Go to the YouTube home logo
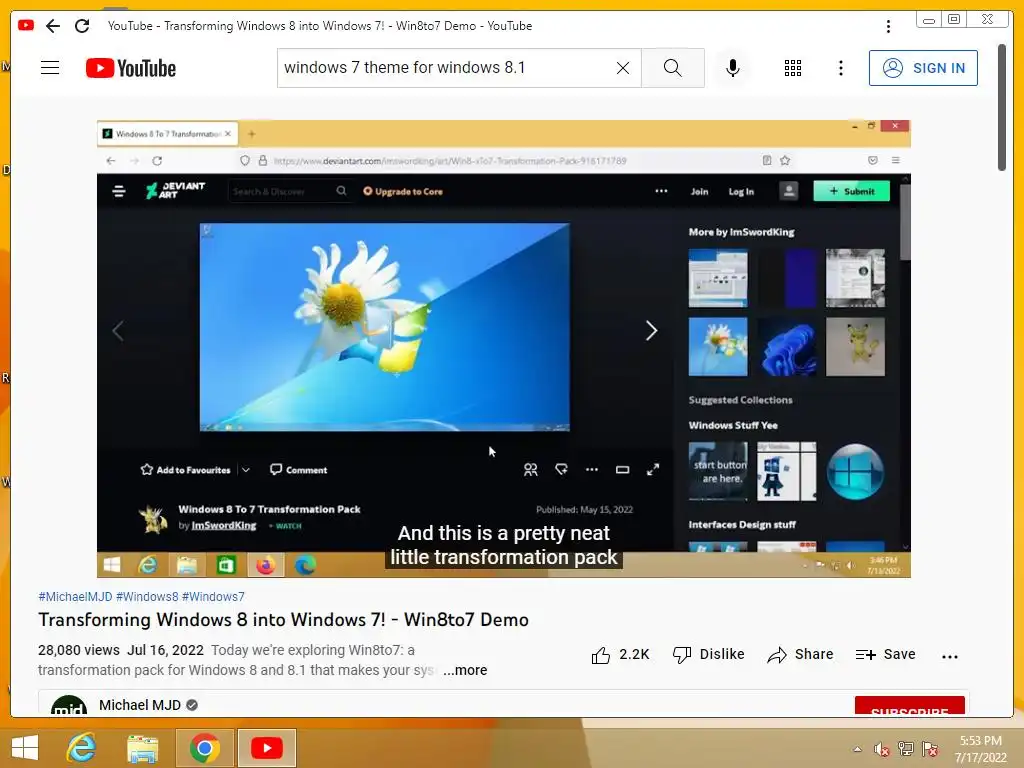The width and height of the screenshot is (1024, 768). (x=131, y=68)
